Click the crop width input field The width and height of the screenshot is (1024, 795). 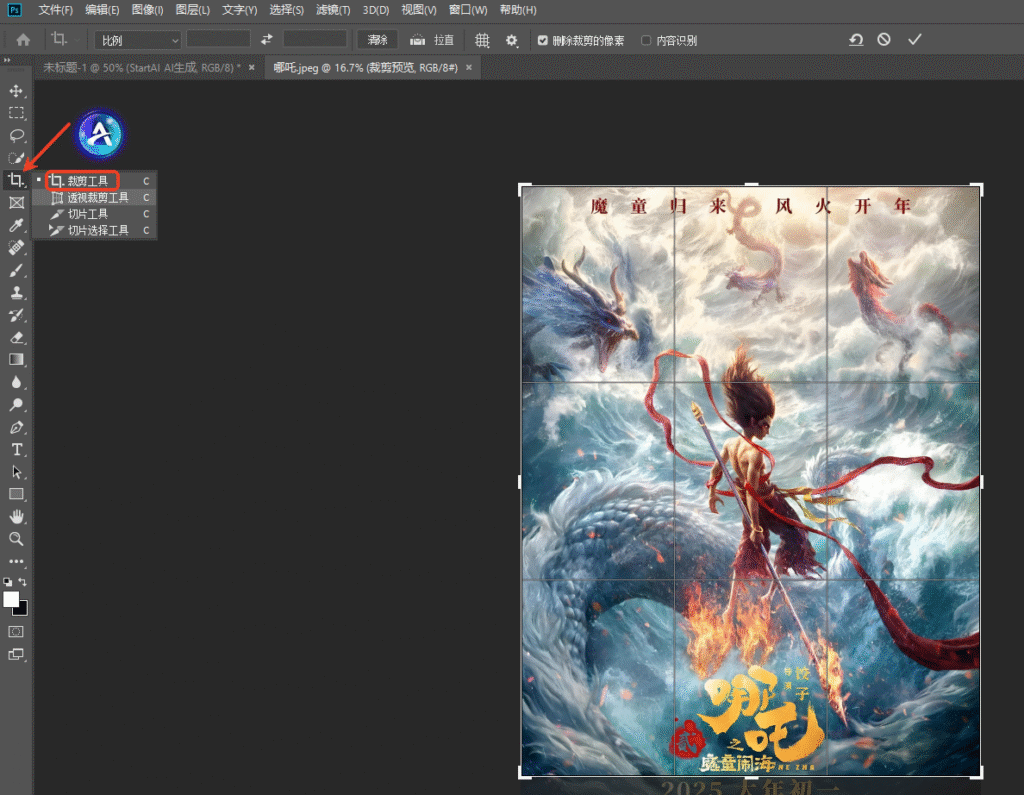click(x=218, y=39)
